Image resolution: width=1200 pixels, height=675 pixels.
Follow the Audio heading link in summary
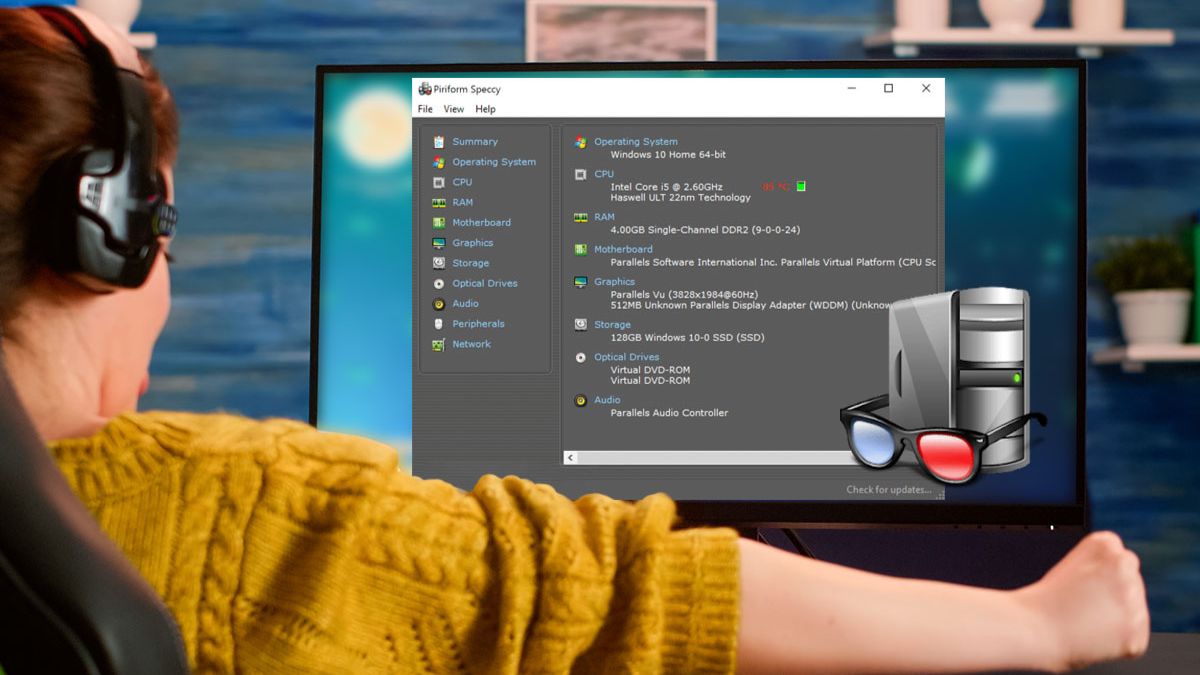(x=607, y=400)
